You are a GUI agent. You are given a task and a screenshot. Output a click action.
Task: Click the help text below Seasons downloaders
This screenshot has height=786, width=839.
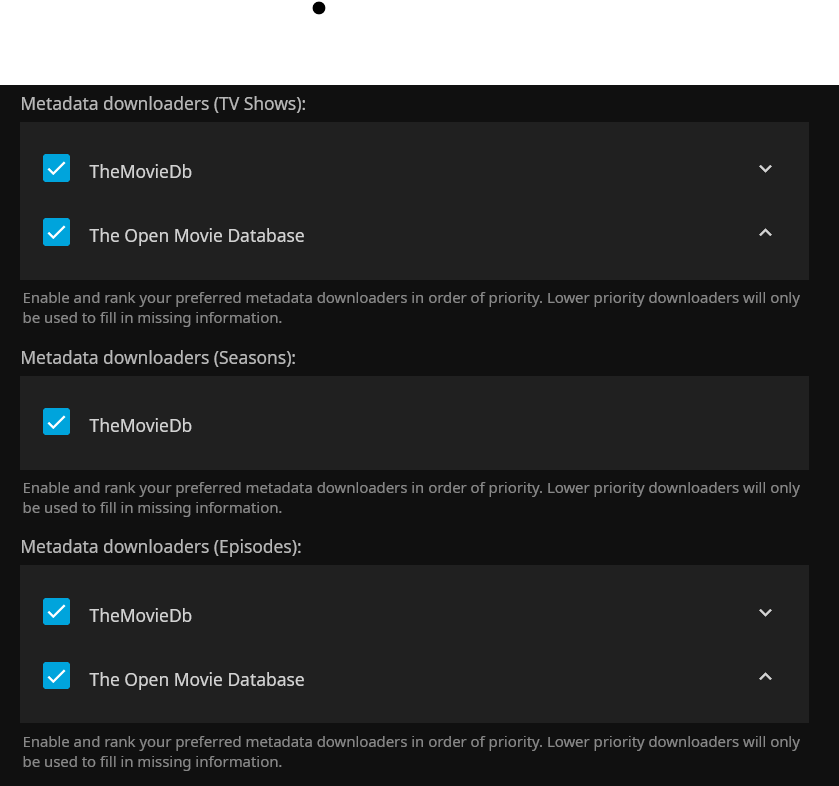click(411, 498)
